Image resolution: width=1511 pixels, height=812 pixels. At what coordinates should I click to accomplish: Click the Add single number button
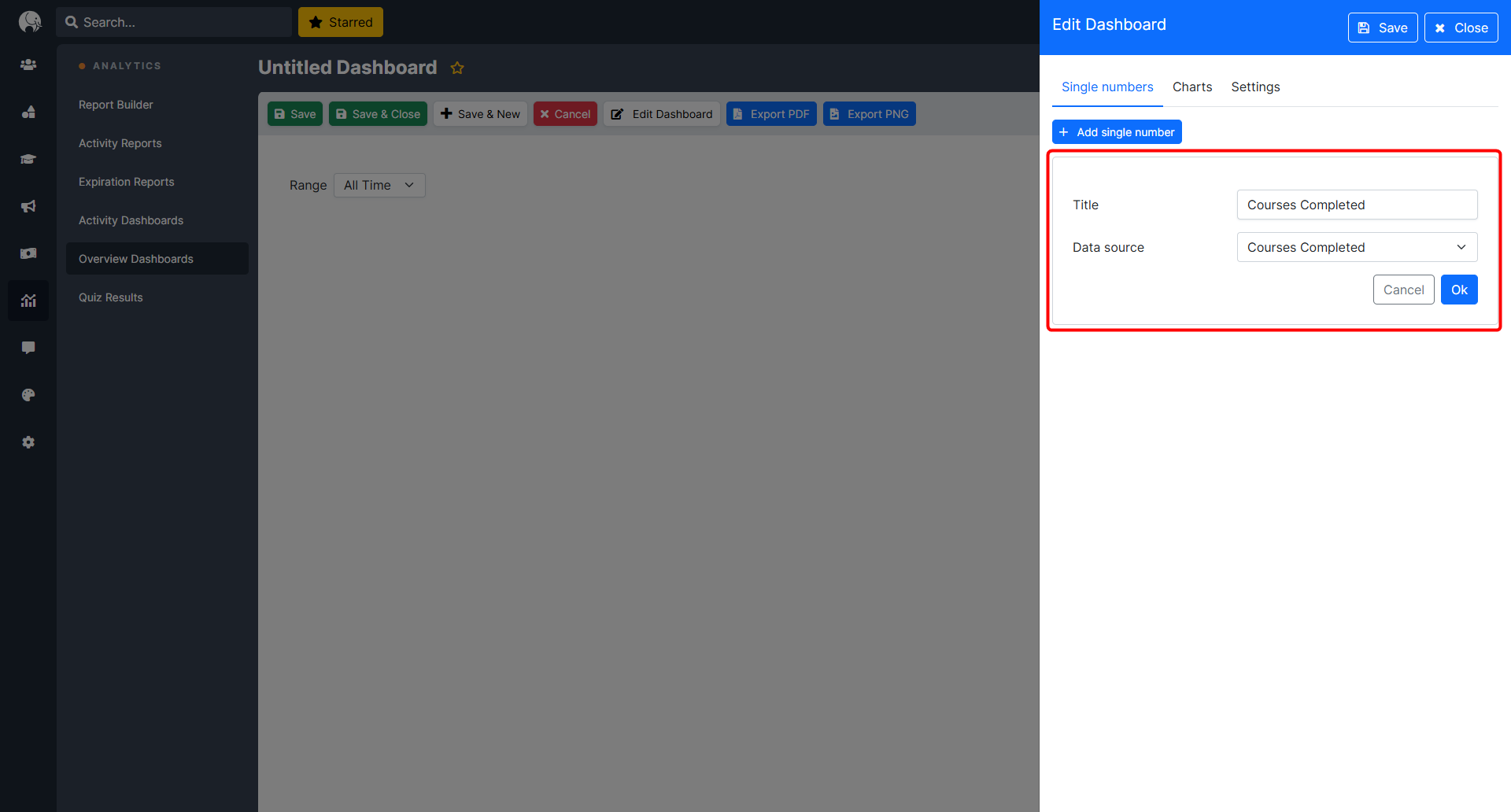point(1116,132)
